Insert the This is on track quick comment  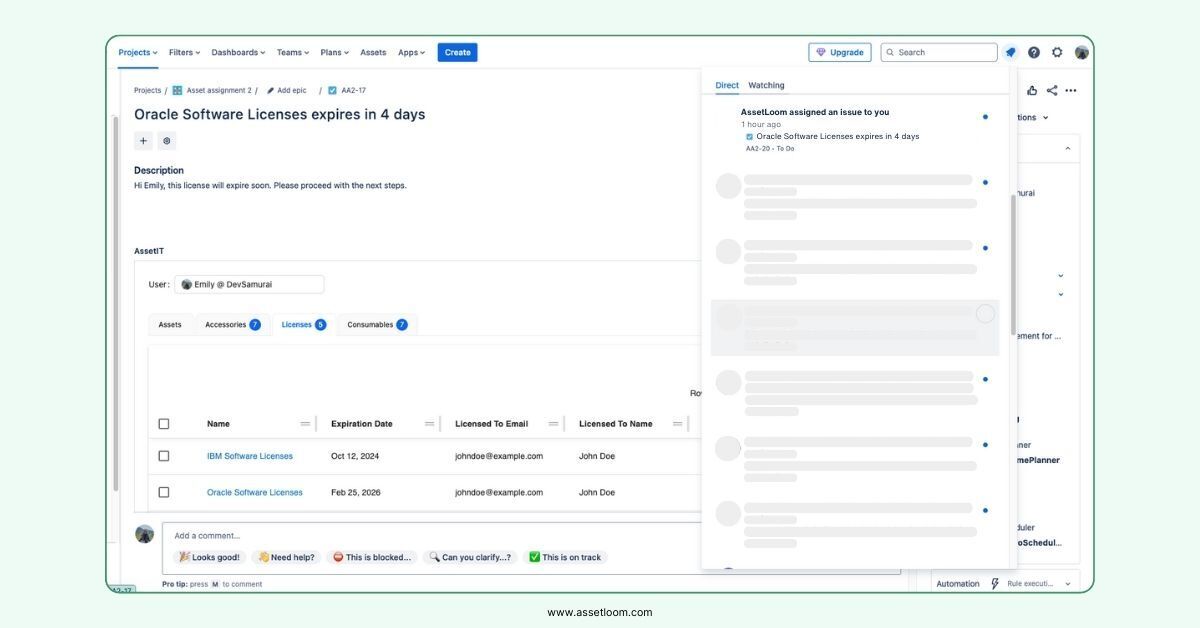[565, 557]
